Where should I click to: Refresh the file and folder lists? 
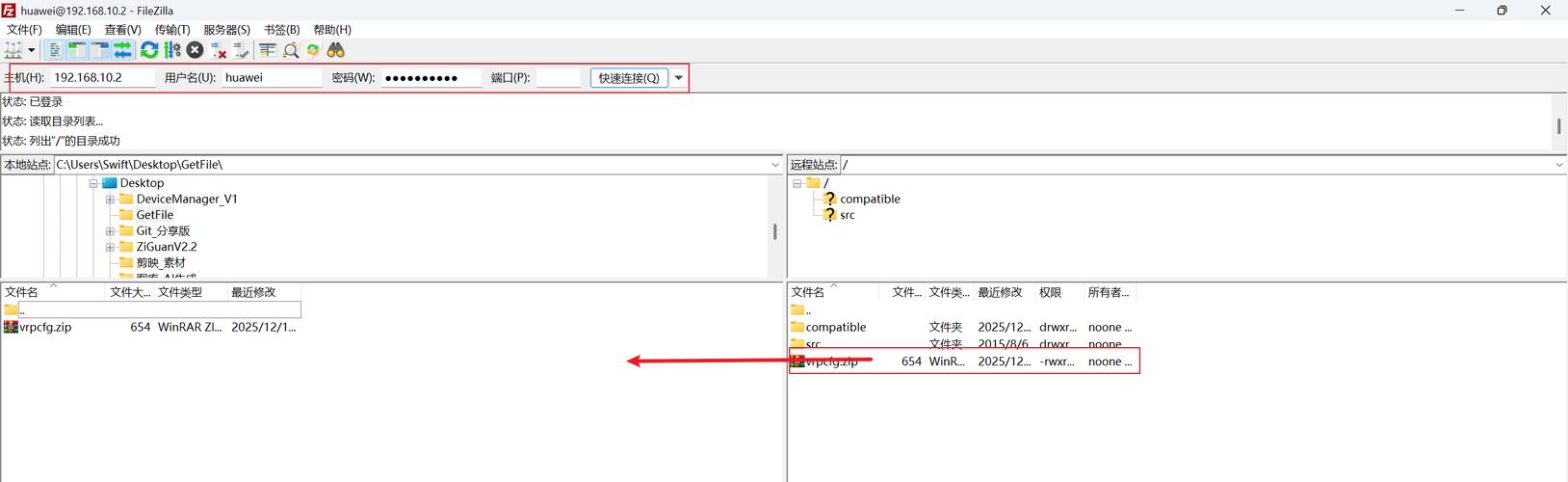[x=149, y=50]
